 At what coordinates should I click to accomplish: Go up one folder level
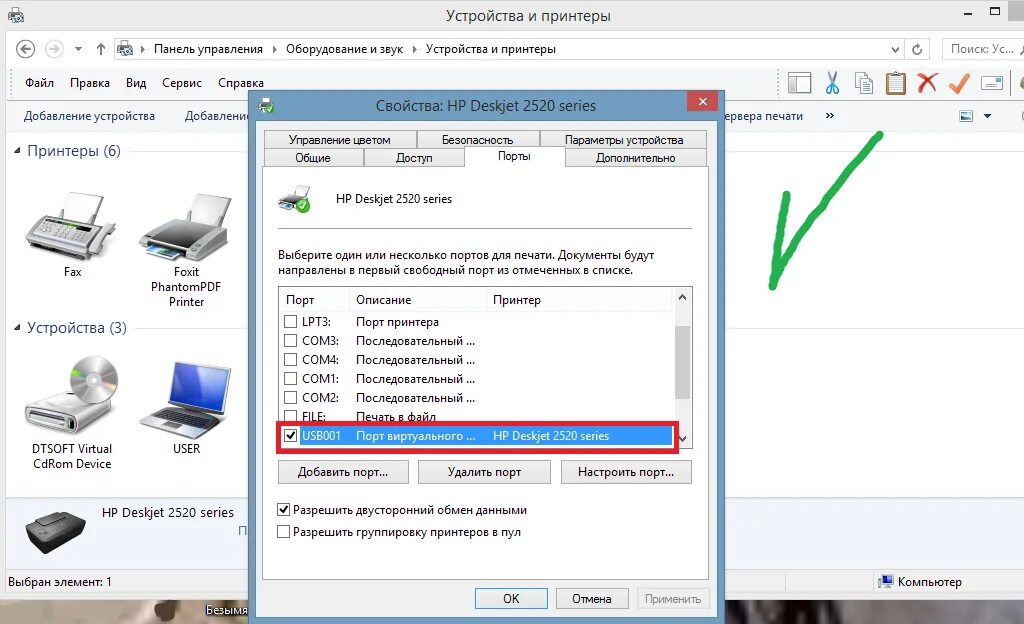point(101,49)
